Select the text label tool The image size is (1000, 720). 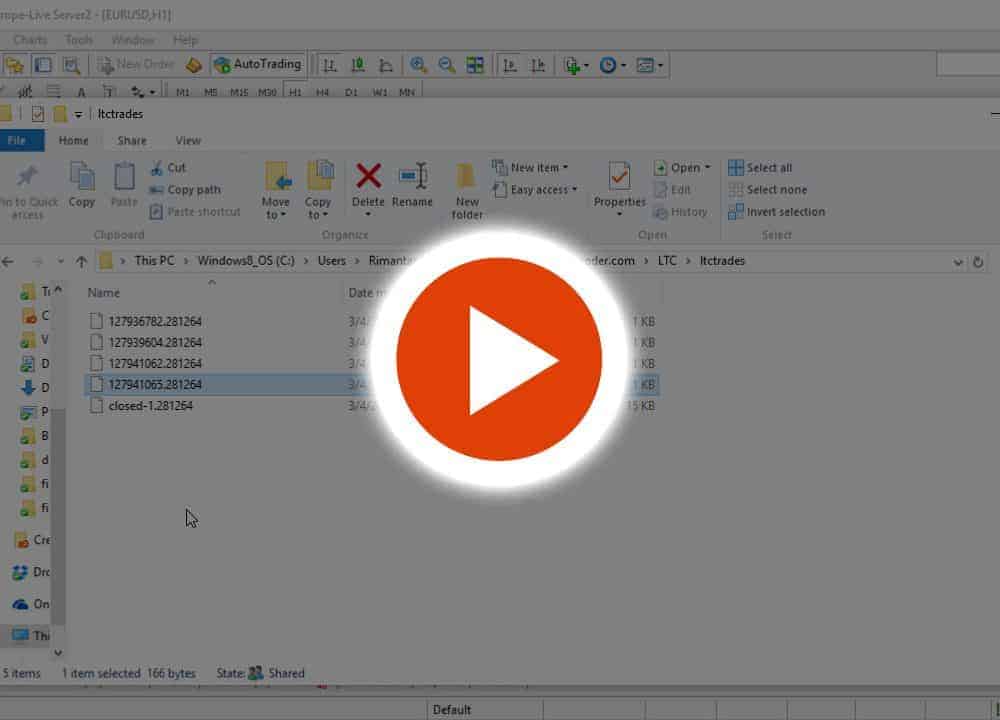(109, 92)
